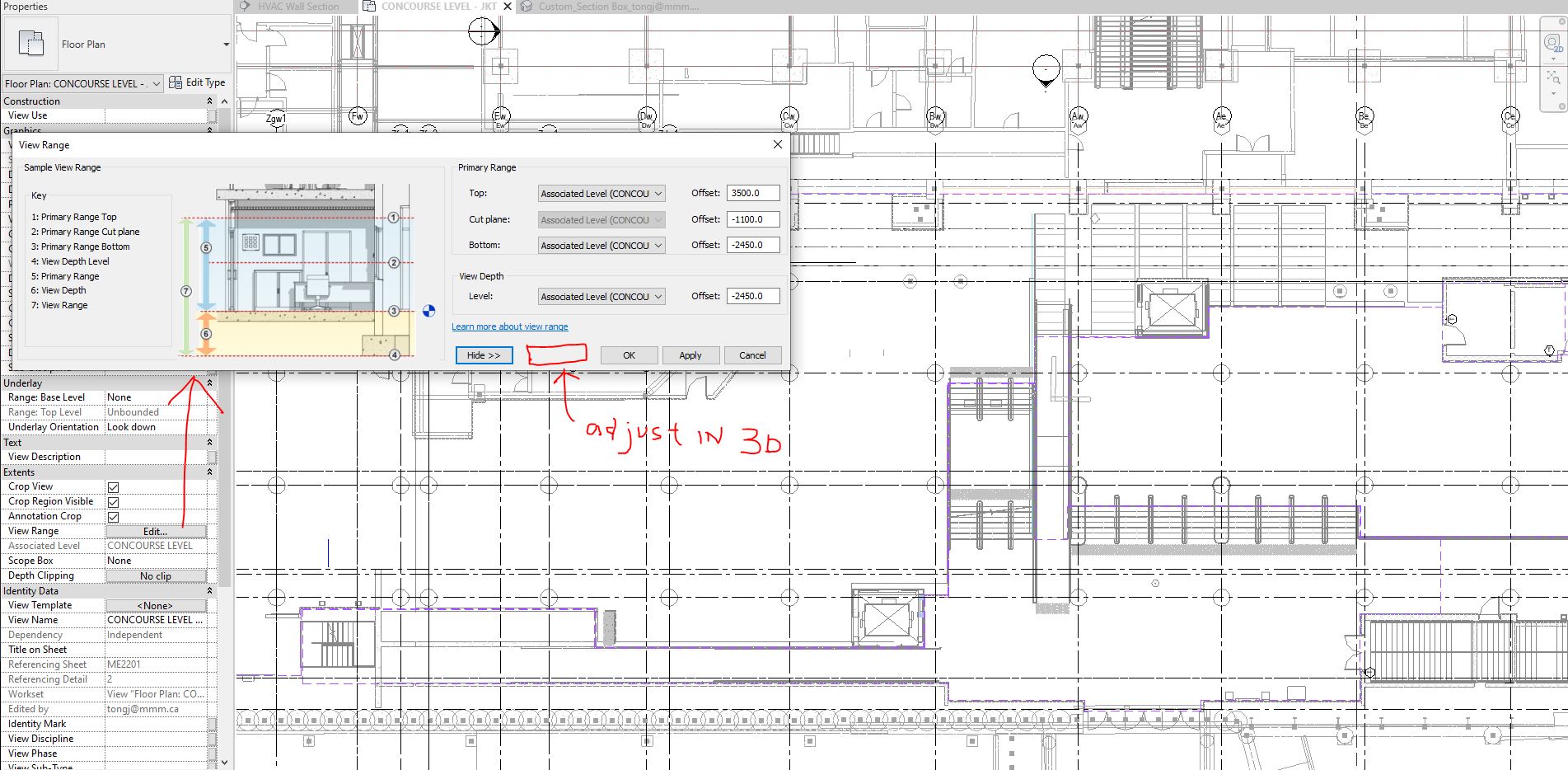This screenshot has height=770, width=1568.
Task: Click the Edit Type icon beside the type selector
Action: coord(175,82)
